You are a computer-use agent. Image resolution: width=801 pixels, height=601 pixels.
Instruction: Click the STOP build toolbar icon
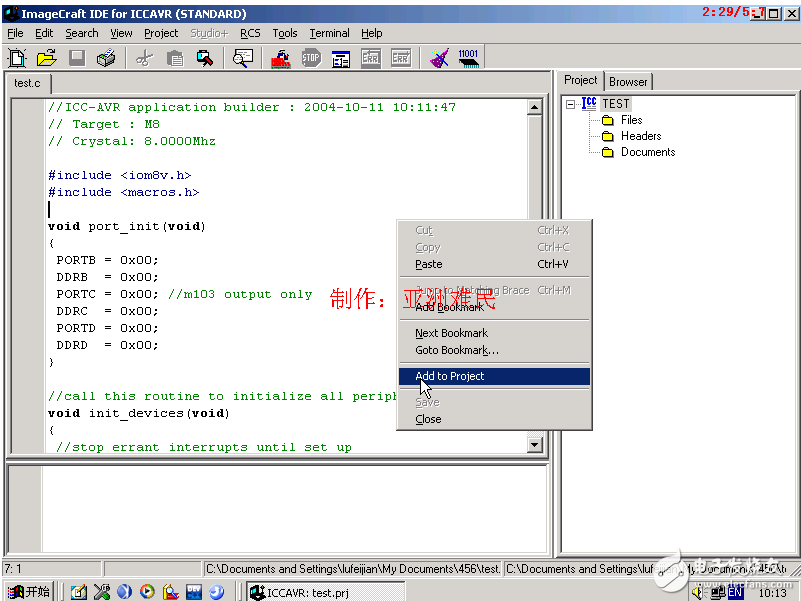coord(311,58)
